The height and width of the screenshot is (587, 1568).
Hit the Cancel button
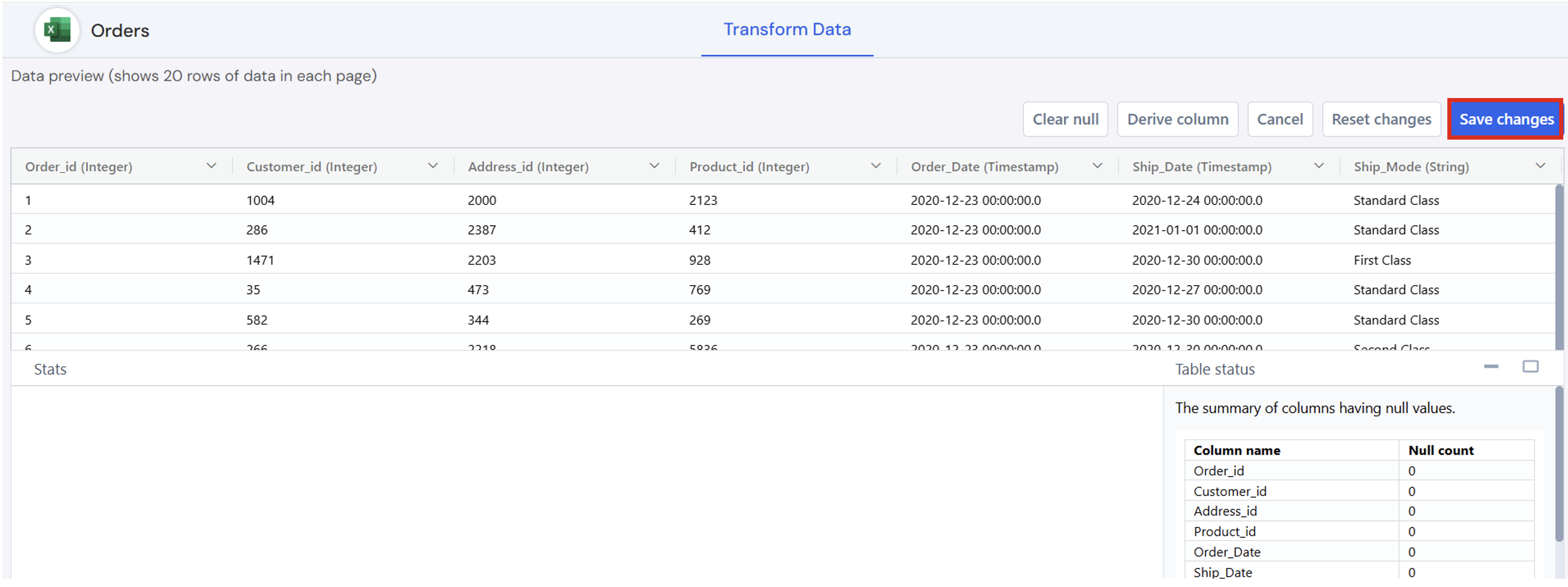click(x=1280, y=119)
